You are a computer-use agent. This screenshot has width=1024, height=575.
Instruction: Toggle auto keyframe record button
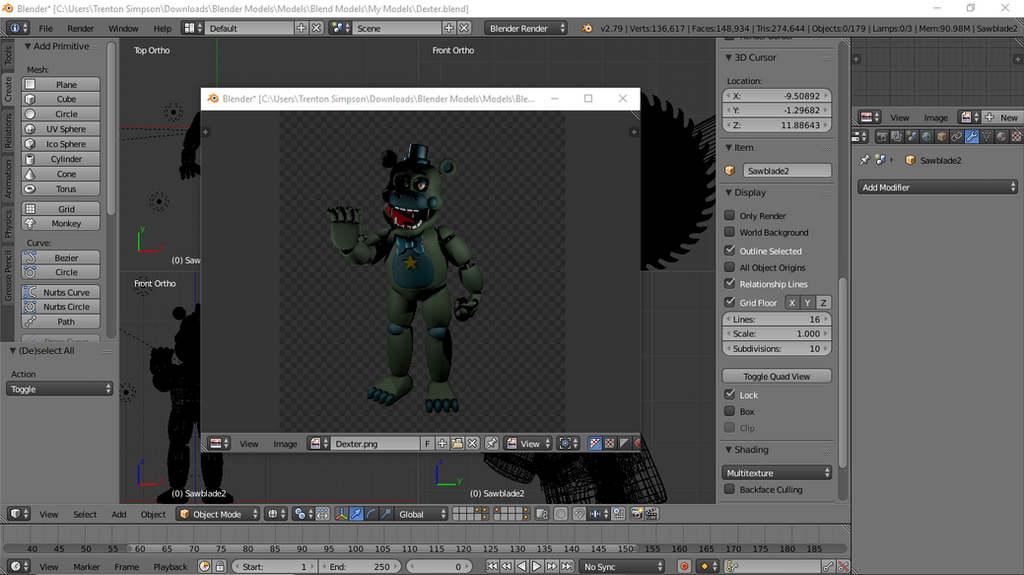click(684, 567)
